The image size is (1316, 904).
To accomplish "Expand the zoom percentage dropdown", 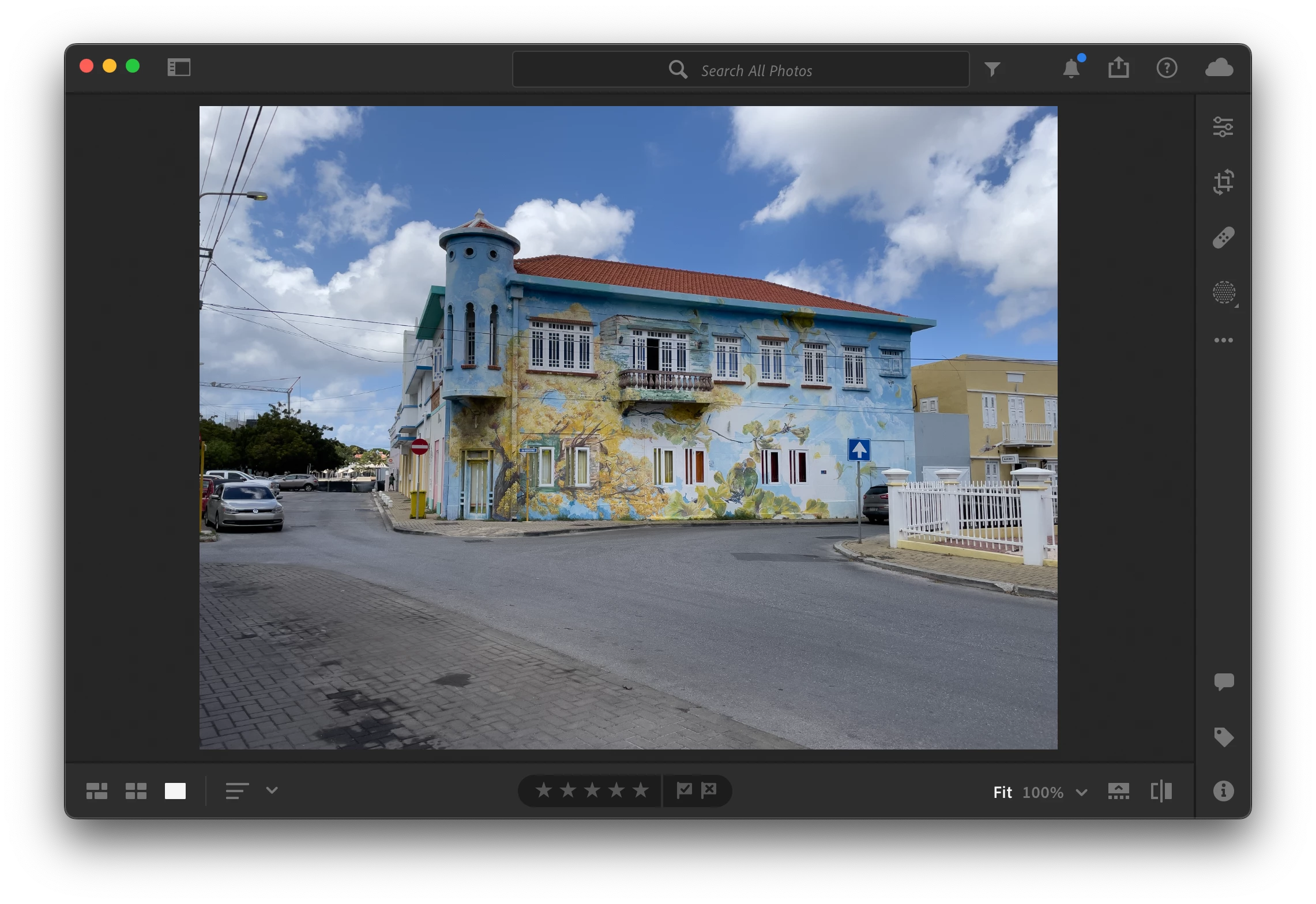I will coord(1081,792).
